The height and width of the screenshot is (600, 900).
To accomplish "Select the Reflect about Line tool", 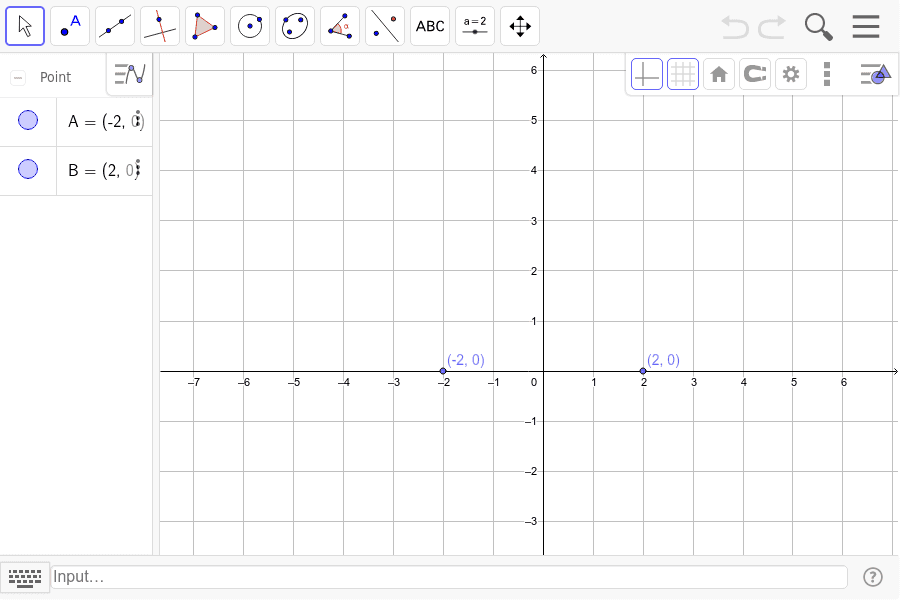I will (385, 26).
